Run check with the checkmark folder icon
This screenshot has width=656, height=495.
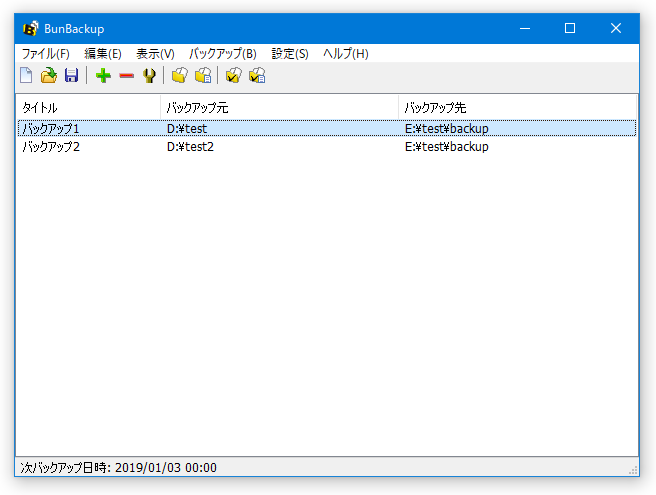[233, 76]
